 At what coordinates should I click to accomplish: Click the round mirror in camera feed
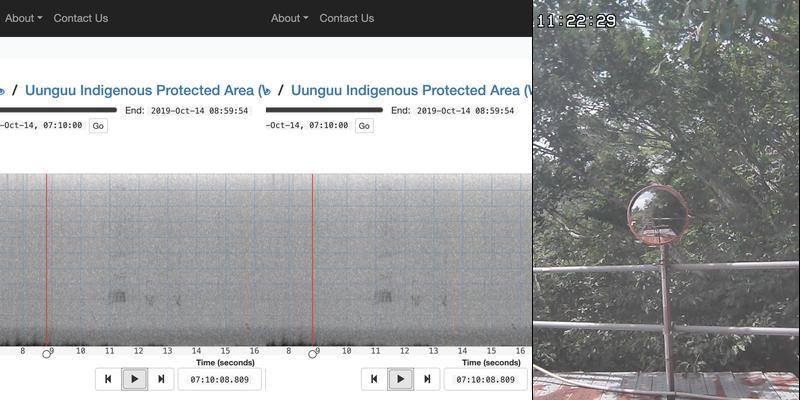click(655, 214)
